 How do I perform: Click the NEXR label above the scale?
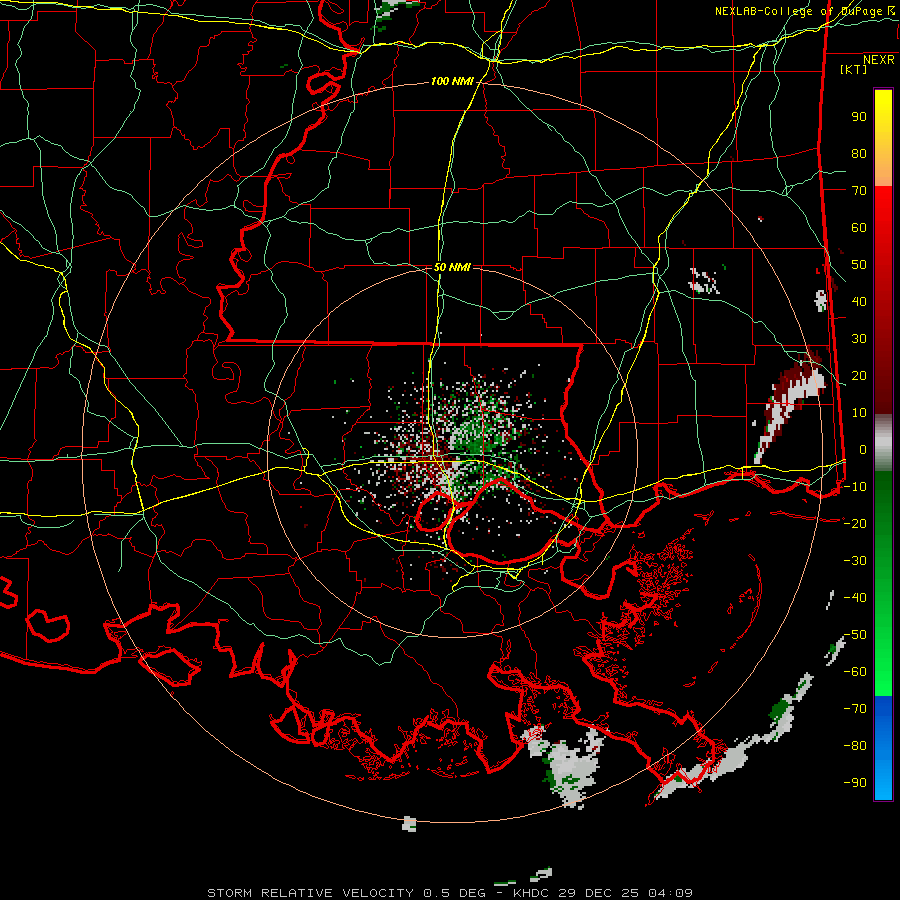click(879, 60)
